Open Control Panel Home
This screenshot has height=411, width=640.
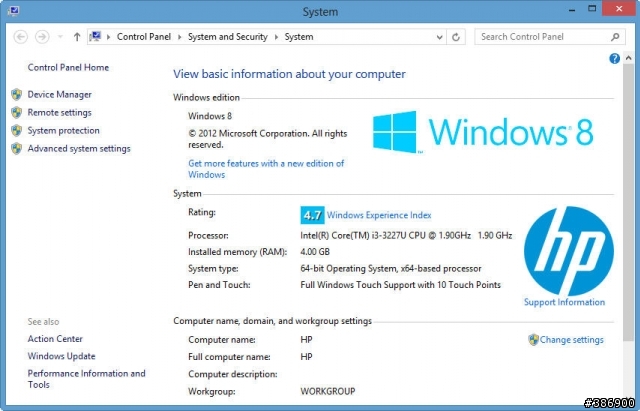pyautogui.click(x=68, y=67)
